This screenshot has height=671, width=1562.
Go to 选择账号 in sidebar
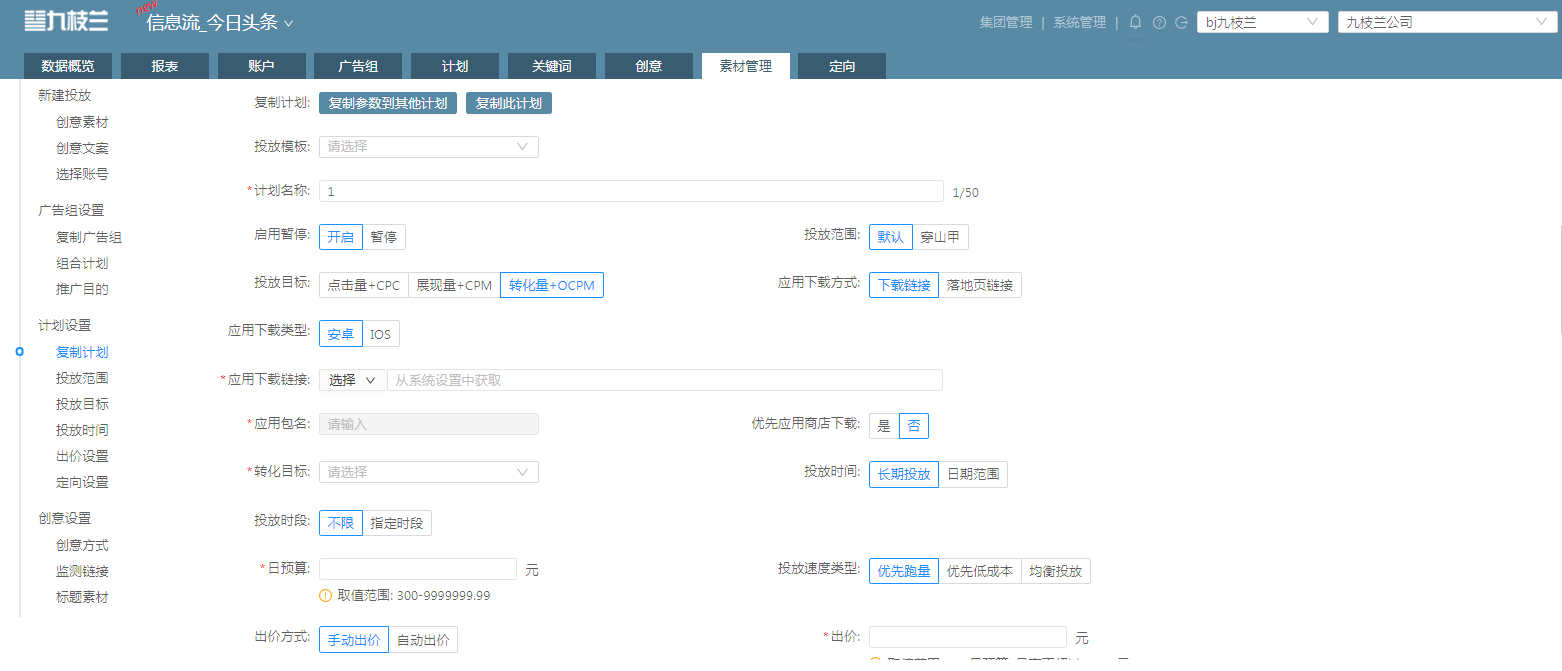(x=82, y=174)
